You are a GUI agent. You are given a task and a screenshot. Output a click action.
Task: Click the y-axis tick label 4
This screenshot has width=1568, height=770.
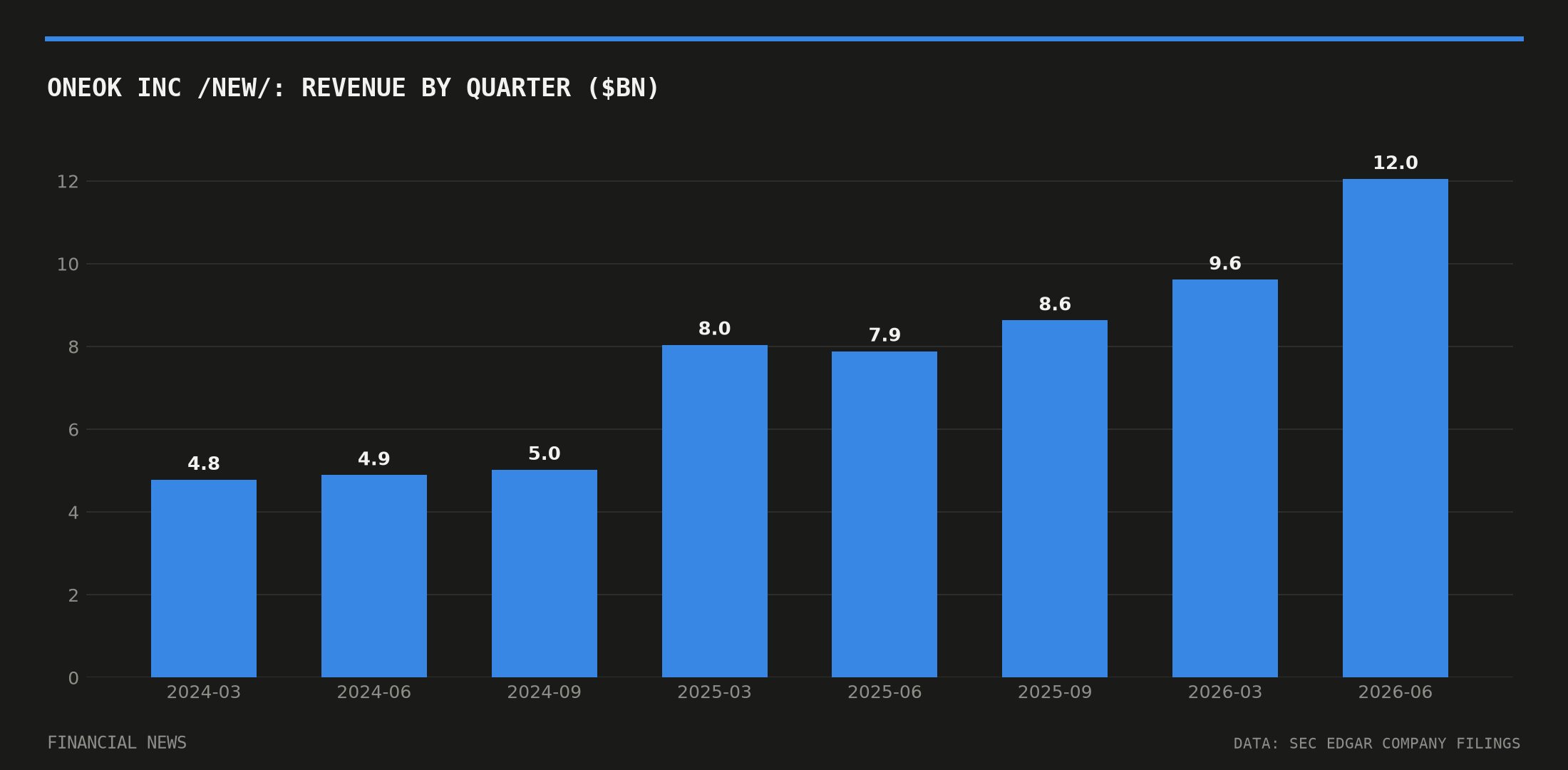tap(73, 513)
